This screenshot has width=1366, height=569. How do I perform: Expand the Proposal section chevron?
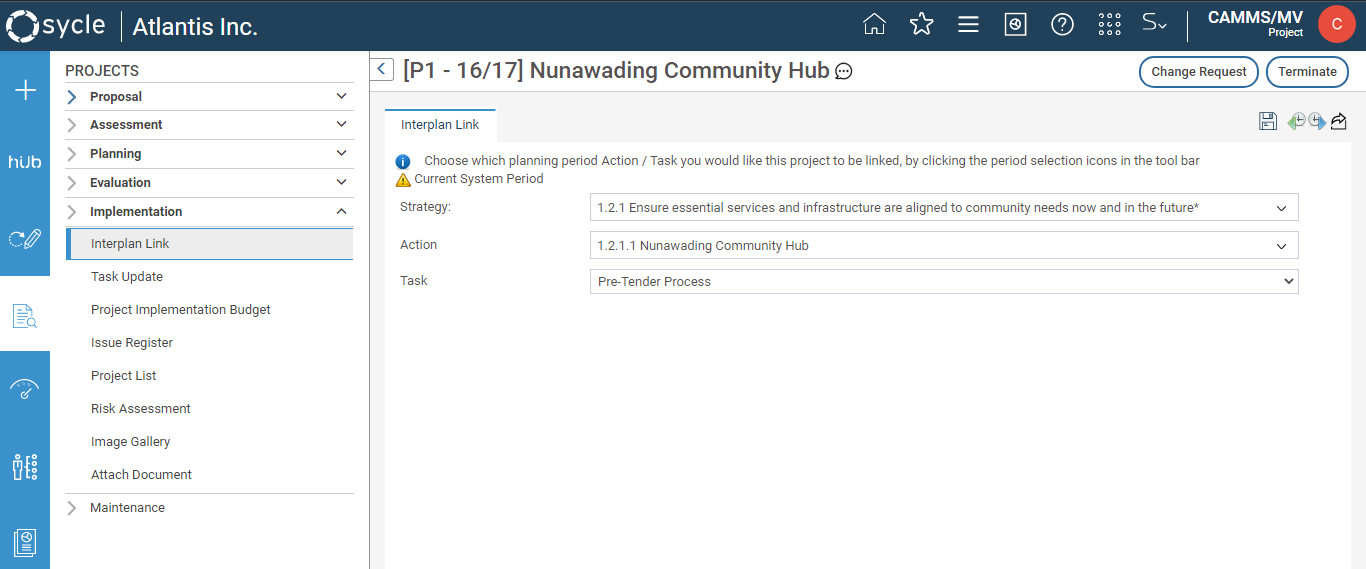[342, 97]
